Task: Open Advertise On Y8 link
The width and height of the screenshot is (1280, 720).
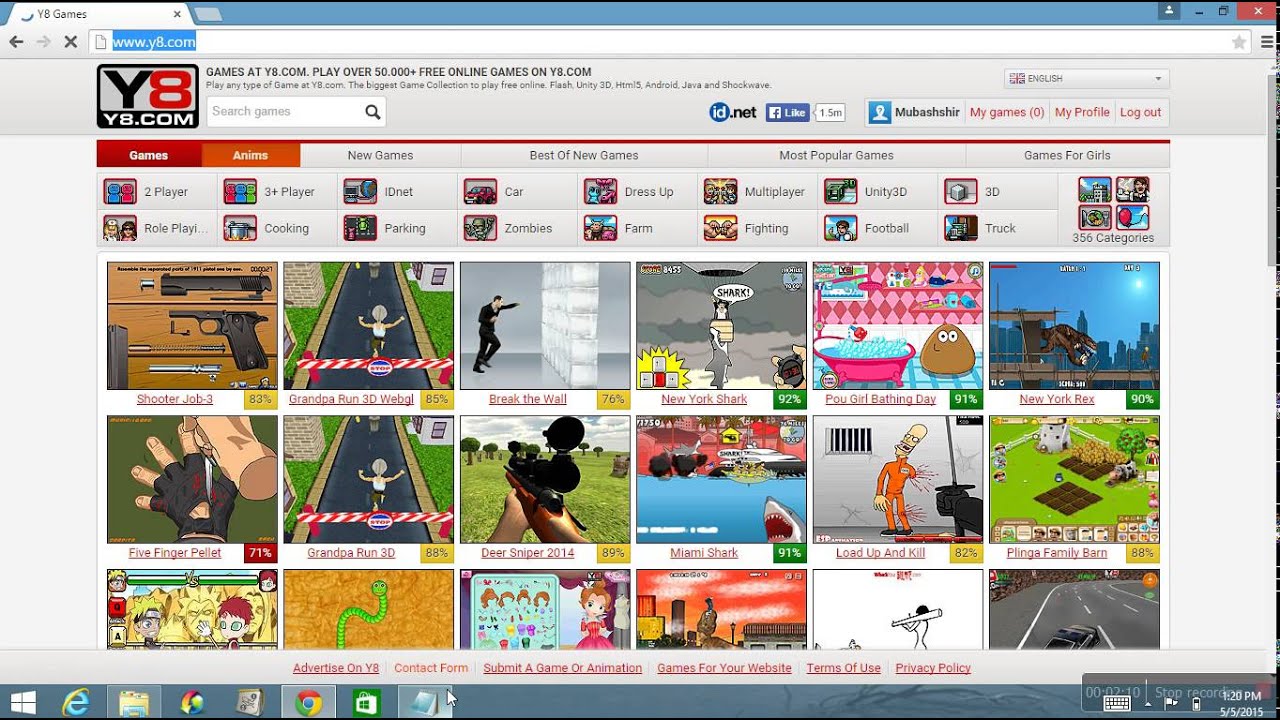Action: [x=336, y=668]
